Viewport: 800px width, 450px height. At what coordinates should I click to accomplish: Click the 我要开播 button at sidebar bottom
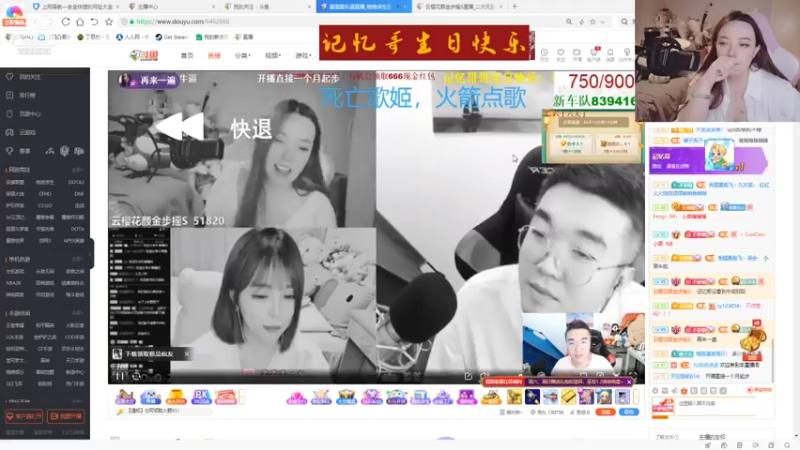coord(66,416)
